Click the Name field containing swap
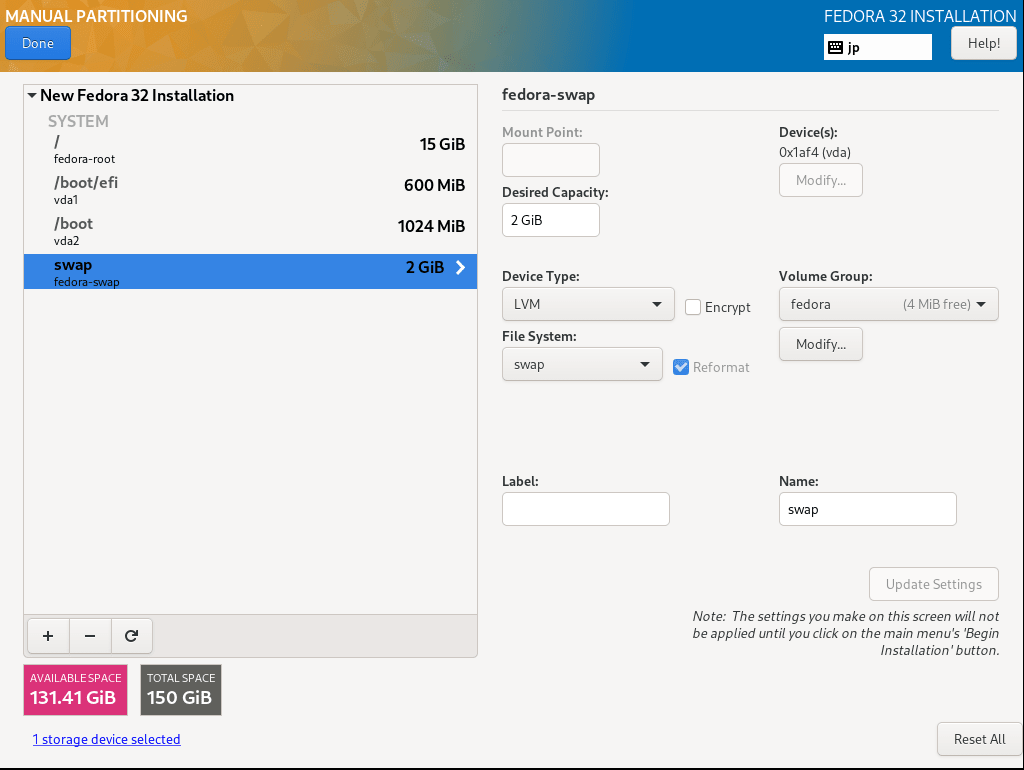Image resolution: width=1024 pixels, height=770 pixels. click(867, 509)
